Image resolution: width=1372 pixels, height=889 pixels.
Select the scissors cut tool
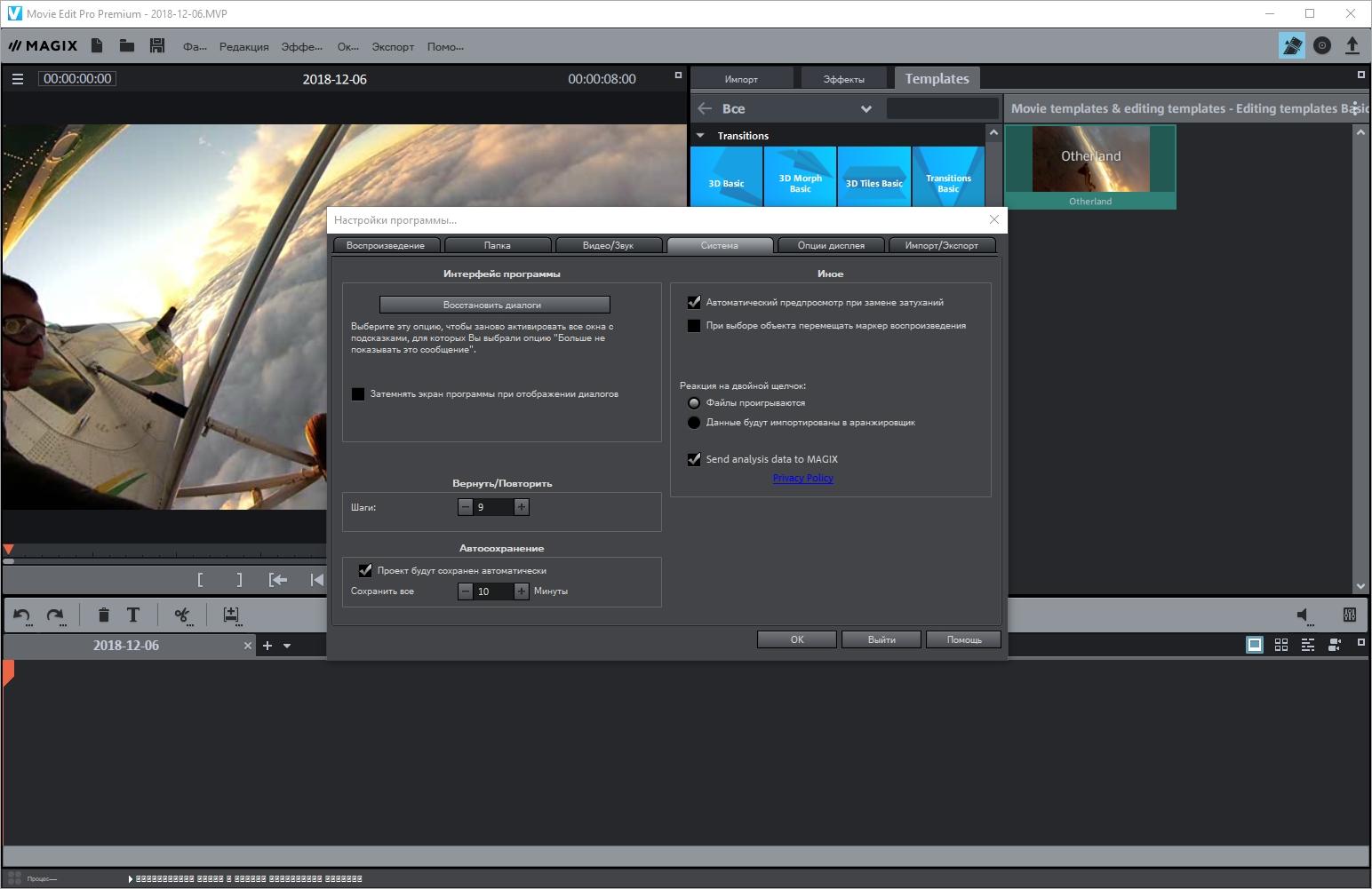click(182, 615)
